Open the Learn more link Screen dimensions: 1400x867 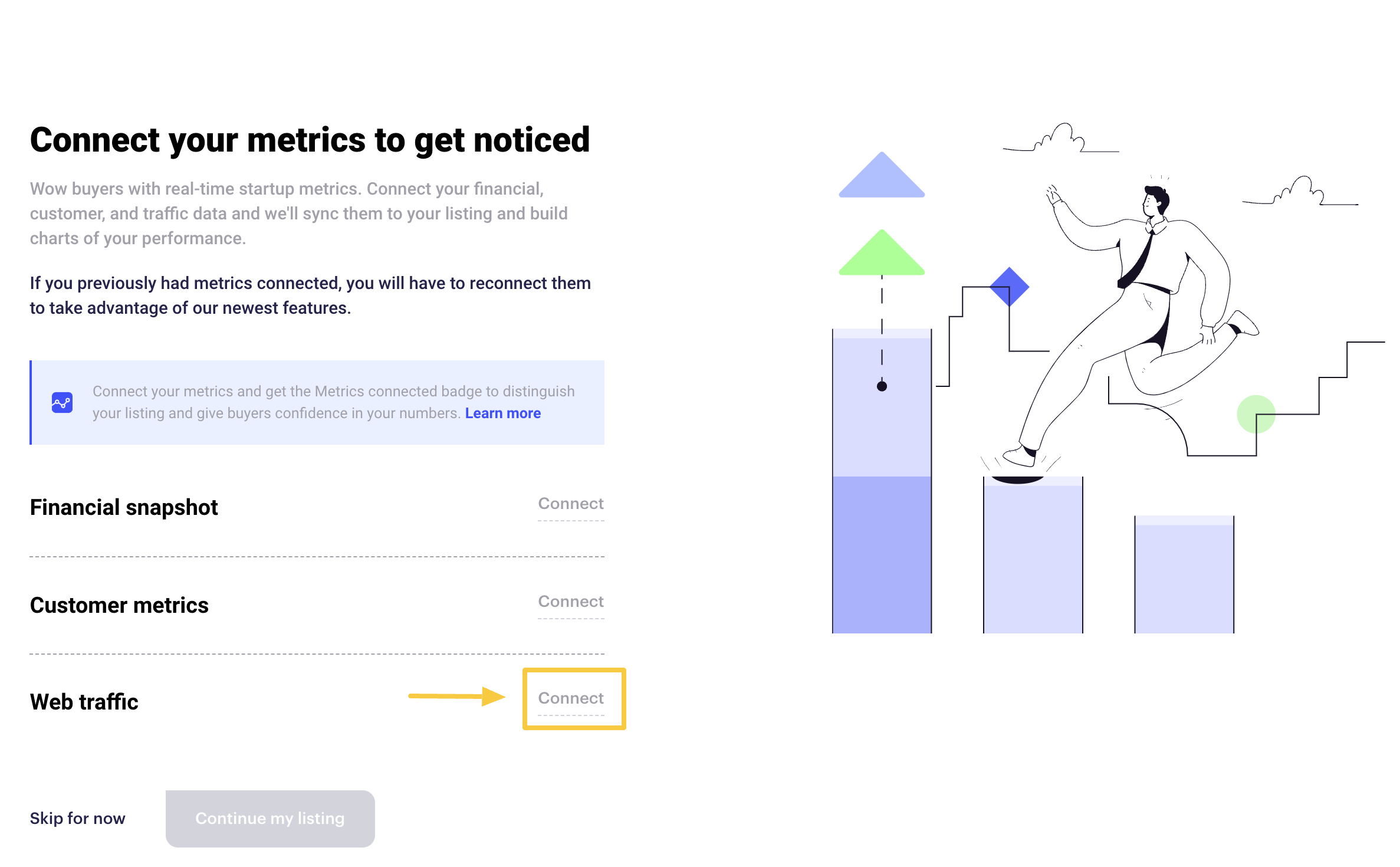tap(503, 413)
